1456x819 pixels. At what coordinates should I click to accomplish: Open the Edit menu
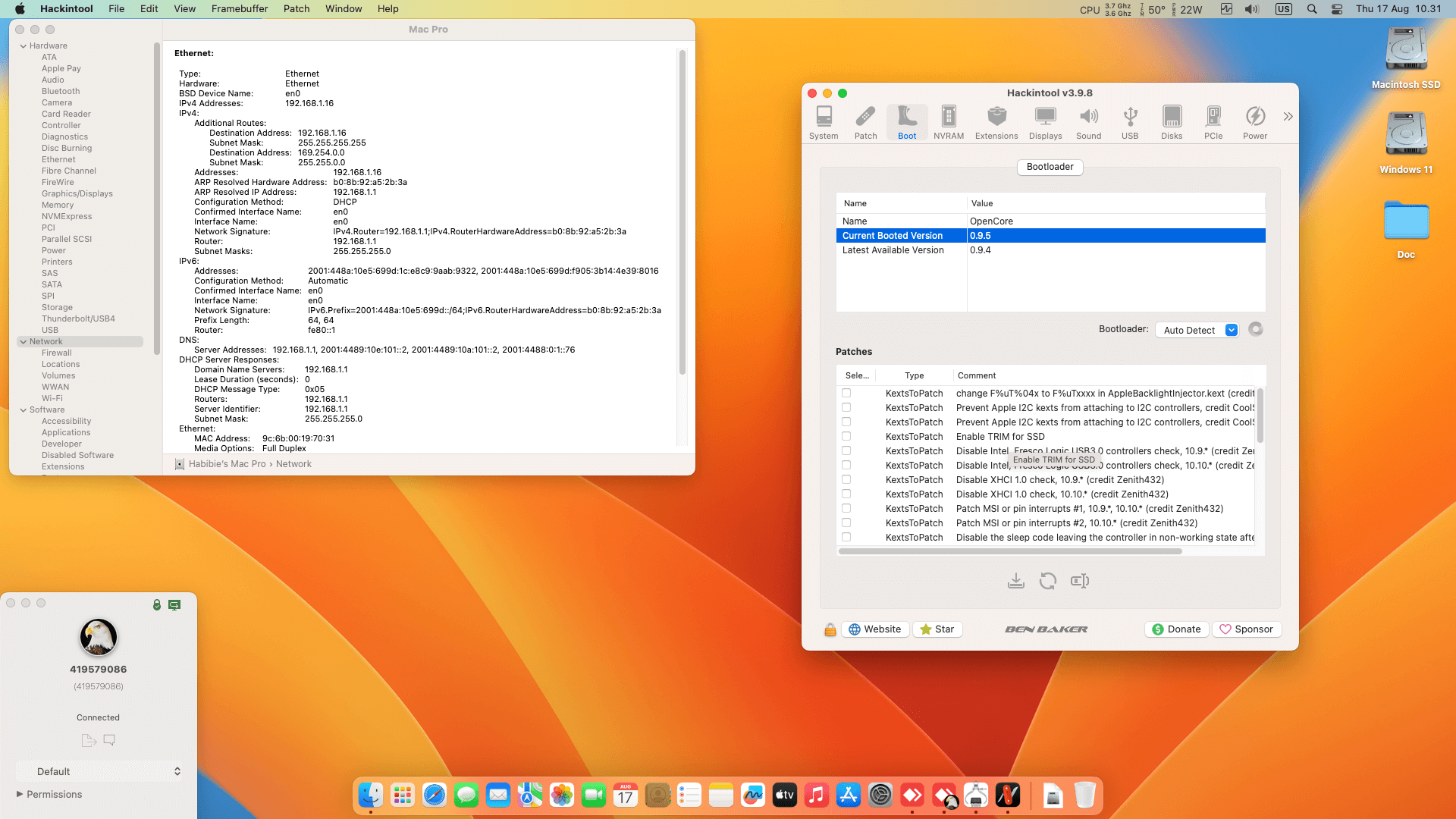pos(149,9)
